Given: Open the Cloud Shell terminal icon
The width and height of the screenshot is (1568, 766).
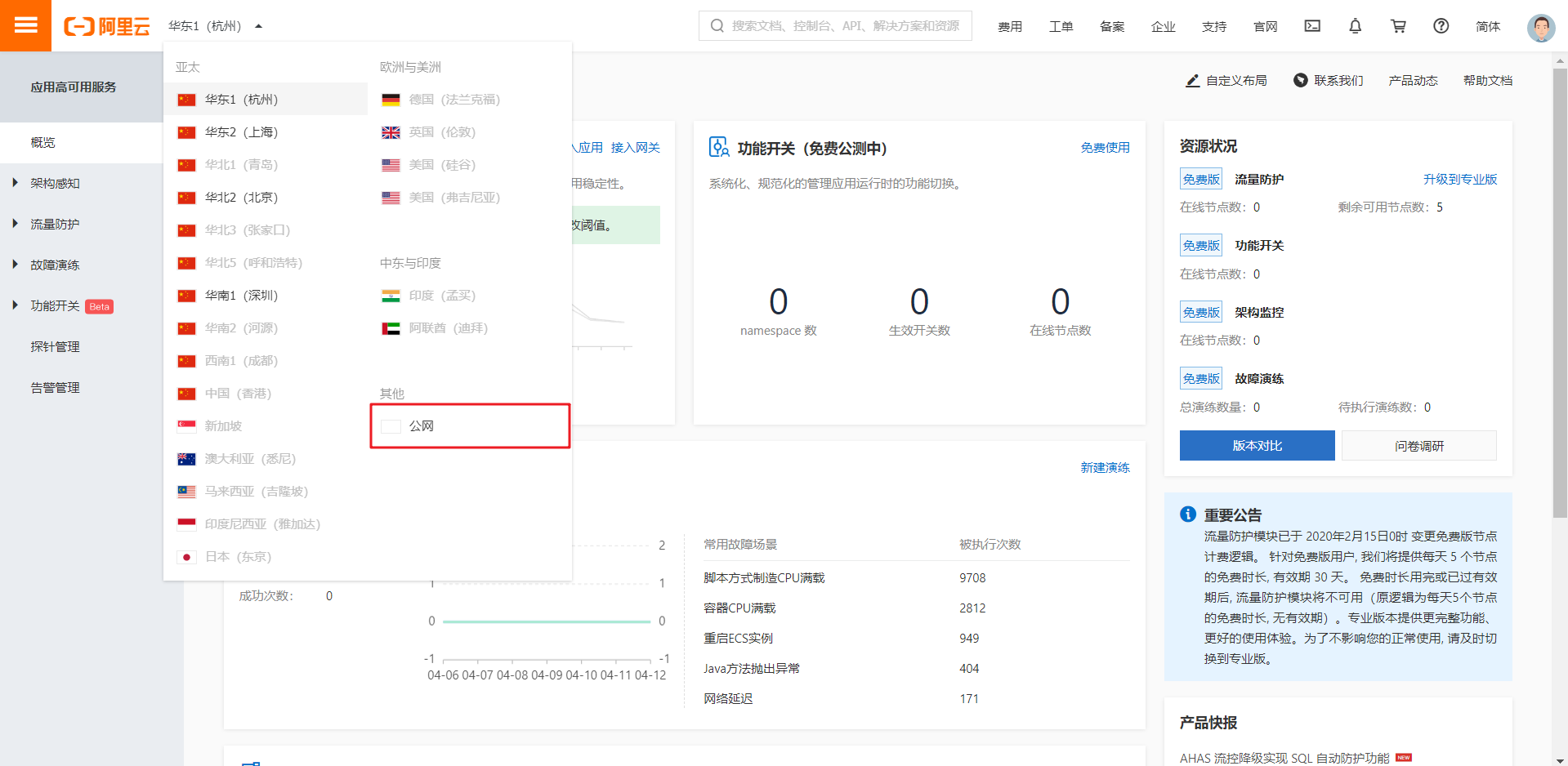Looking at the screenshot, I should tap(1312, 26).
